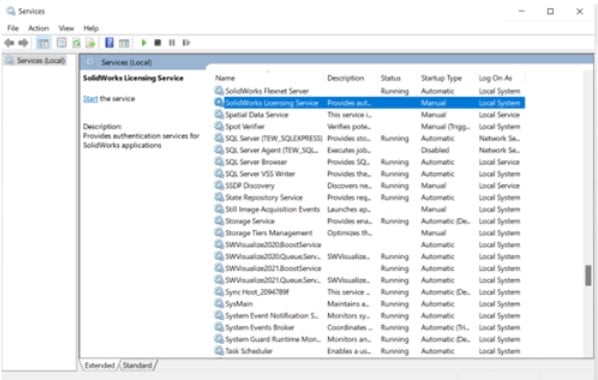Switch to the Standard tab
This screenshot has width=598, height=380.
tap(137, 365)
